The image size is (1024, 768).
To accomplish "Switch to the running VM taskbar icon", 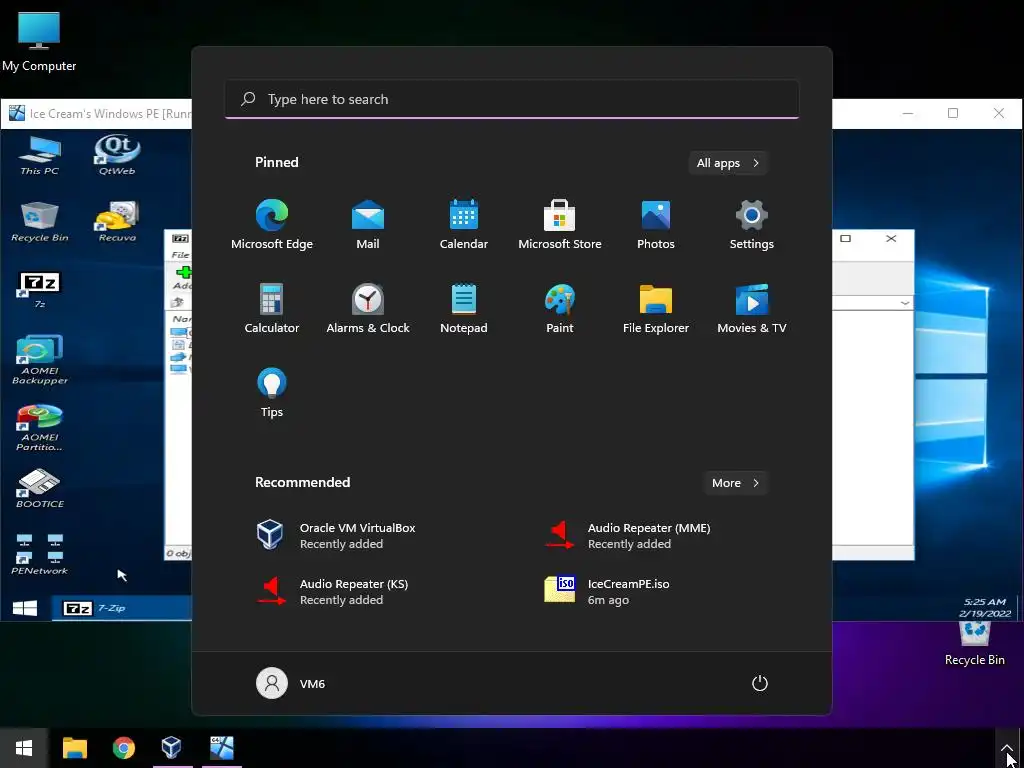I will click(221, 748).
